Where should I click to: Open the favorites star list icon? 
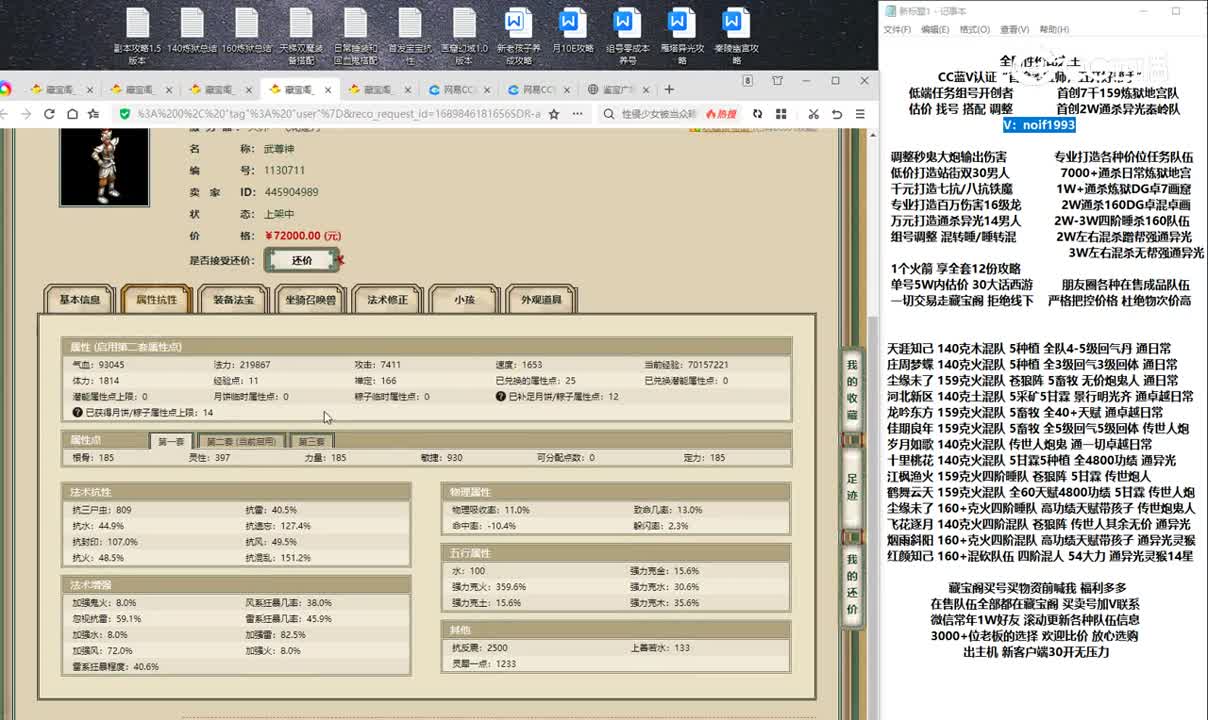click(94, 114)
